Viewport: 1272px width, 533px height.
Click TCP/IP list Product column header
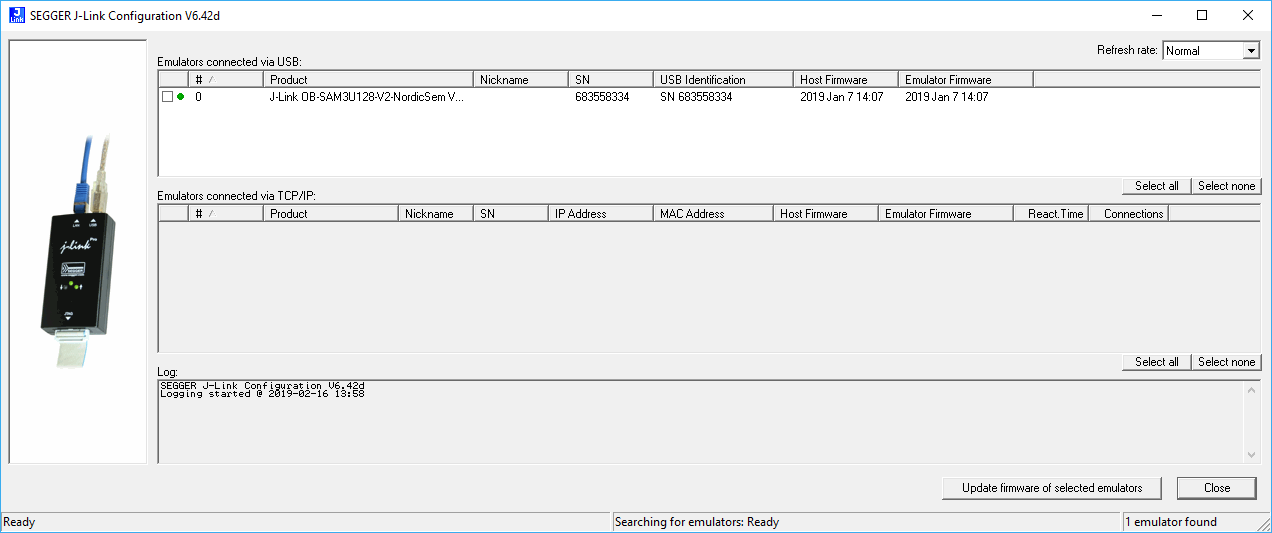(x=331, y=213)
